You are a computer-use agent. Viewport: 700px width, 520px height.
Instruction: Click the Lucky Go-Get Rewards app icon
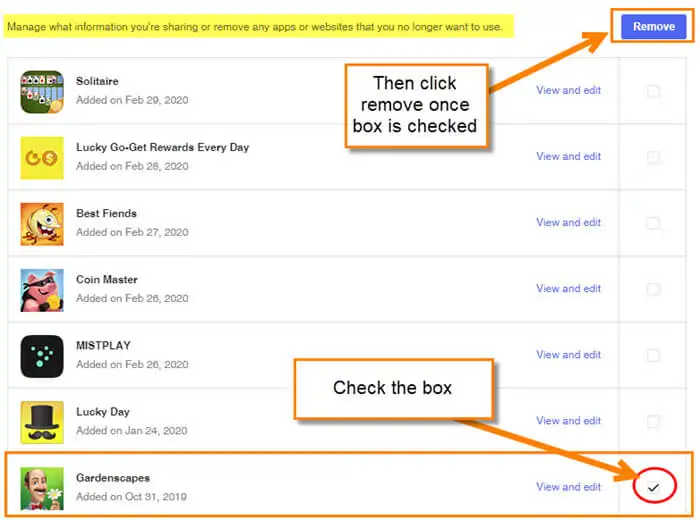pos(42,158)
